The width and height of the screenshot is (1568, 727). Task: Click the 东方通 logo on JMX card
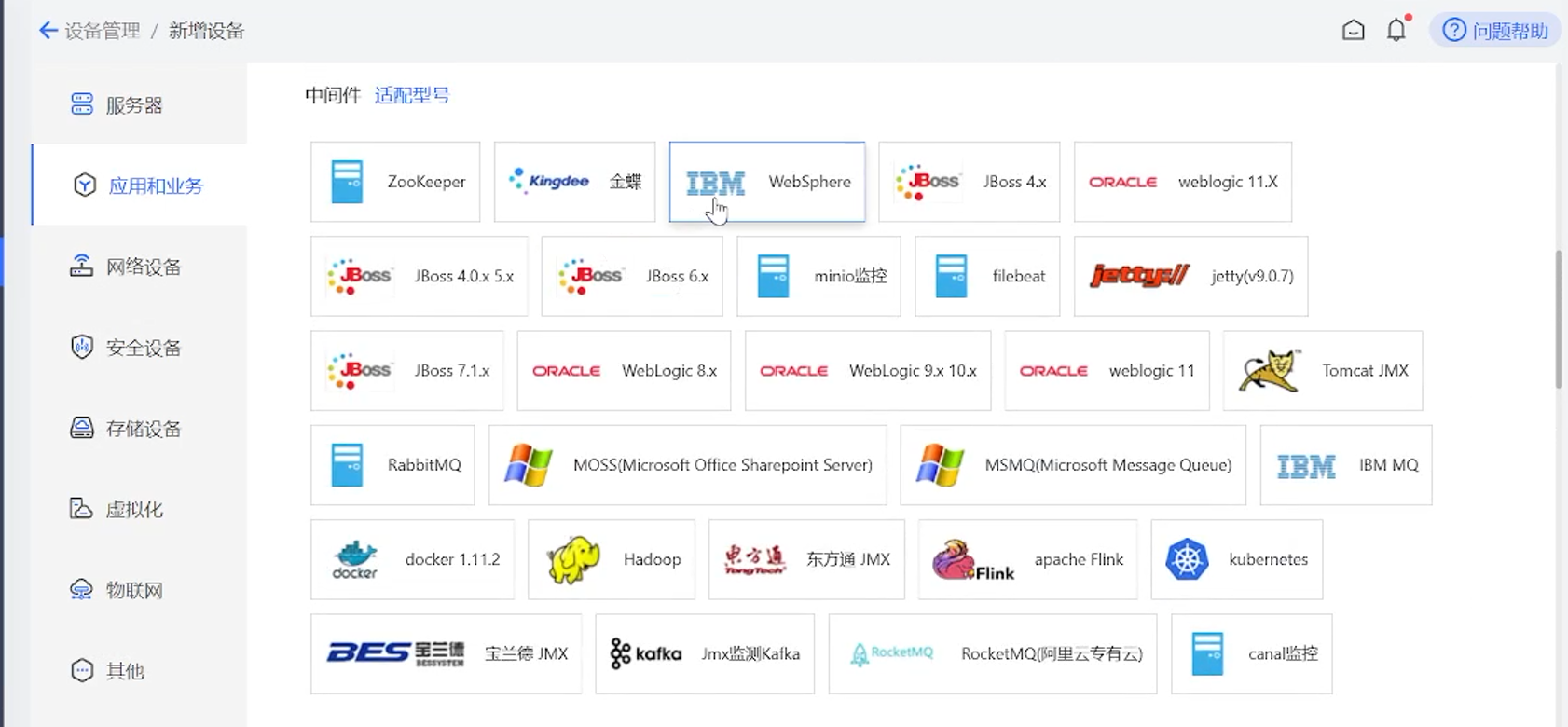pos(754,559)
